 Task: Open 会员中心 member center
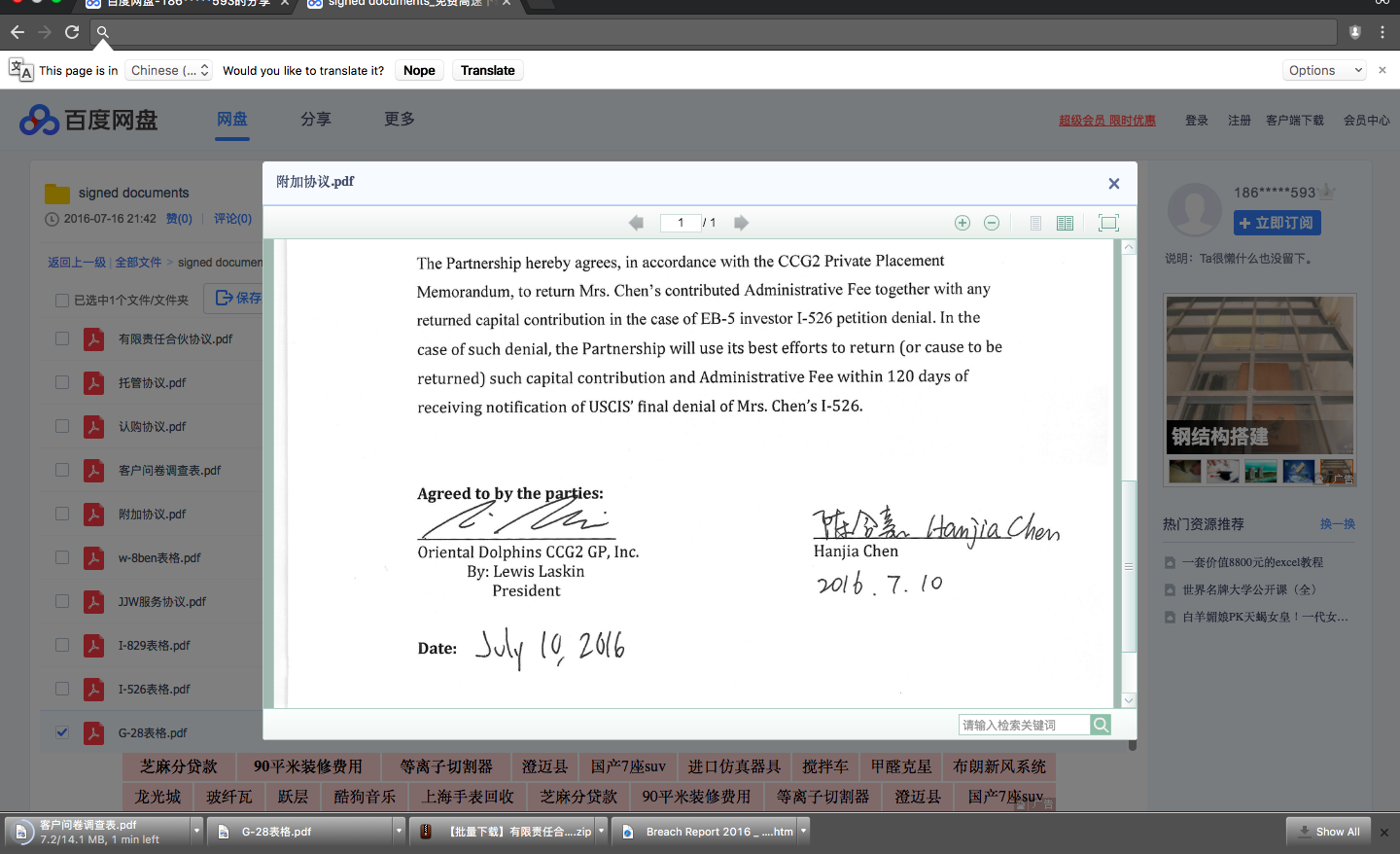(x=1367, y=121)
